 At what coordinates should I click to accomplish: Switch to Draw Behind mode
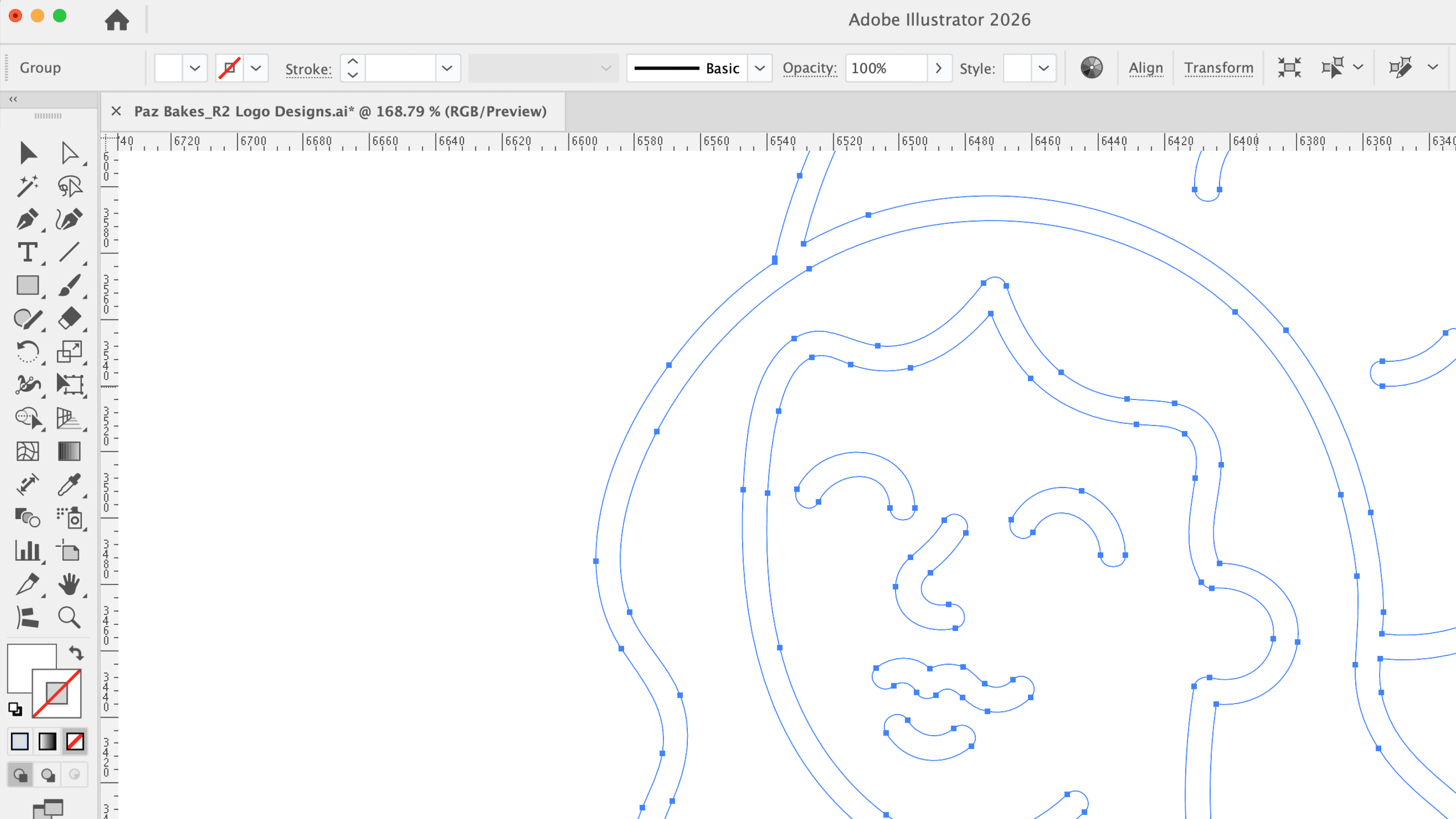point(47,774)
